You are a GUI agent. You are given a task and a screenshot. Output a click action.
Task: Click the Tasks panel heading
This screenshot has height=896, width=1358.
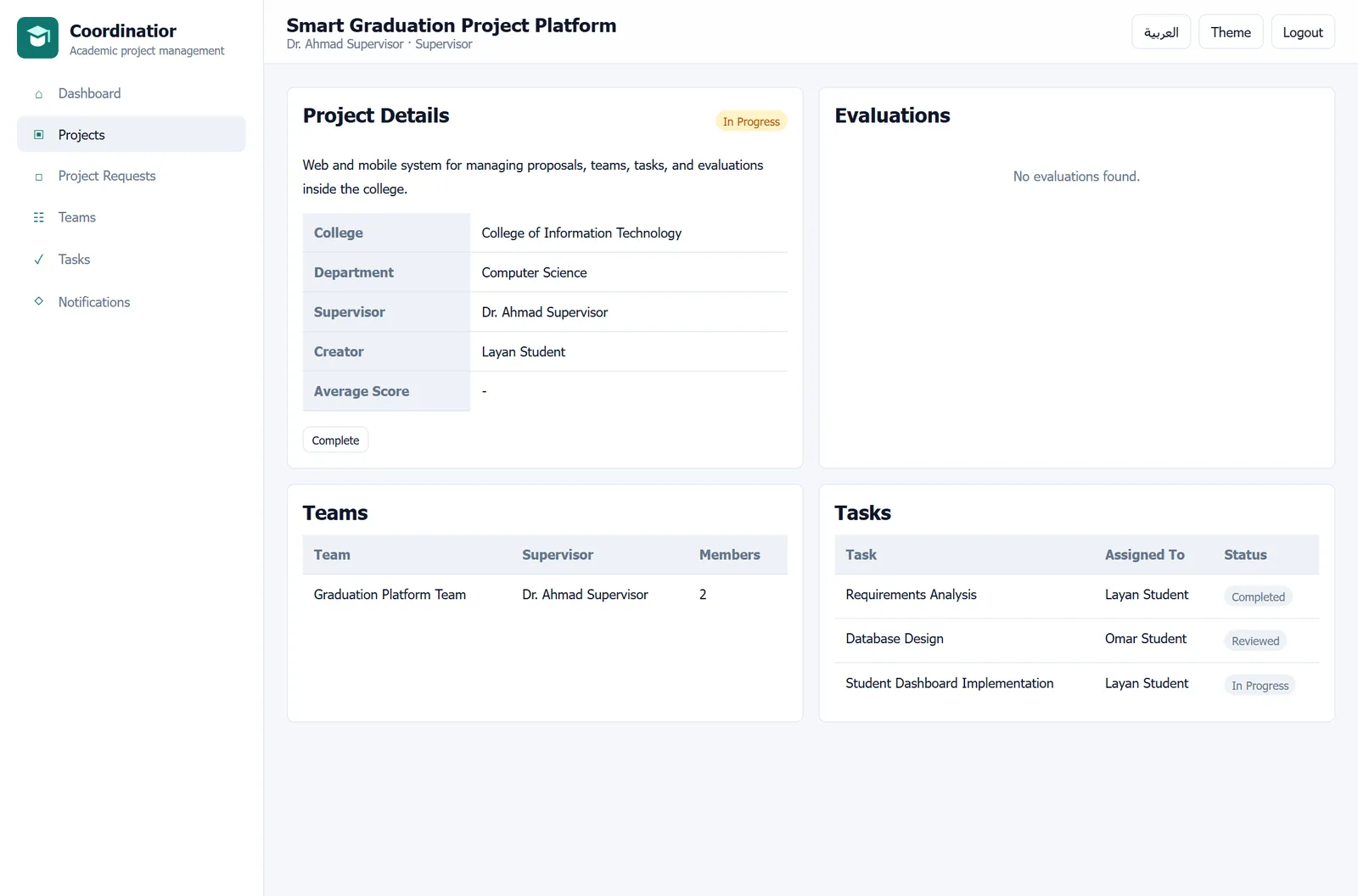863,512
